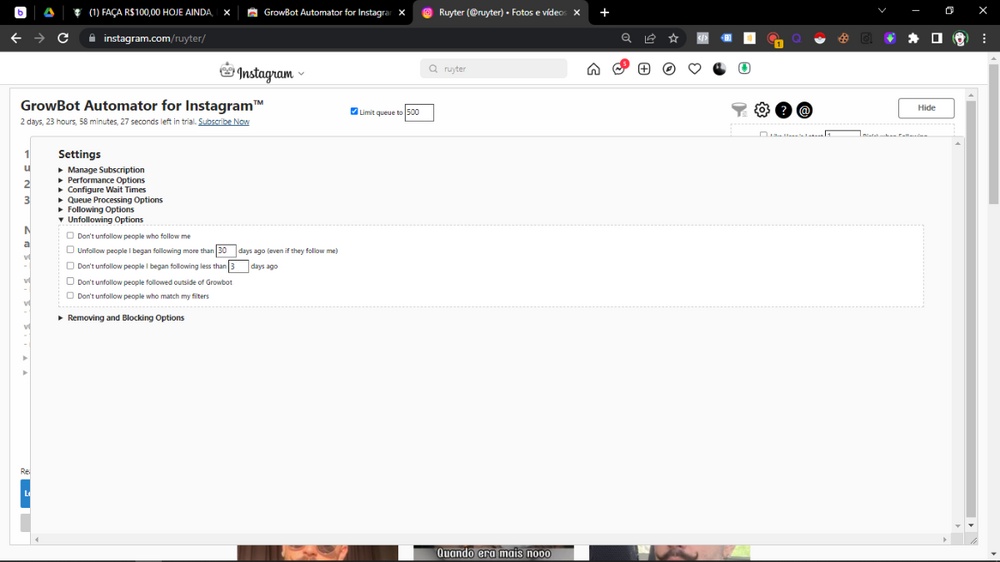The image size is (1000, 562).
Task: Enable Don't unfollow people who follow me
Action: click(70, 235)
